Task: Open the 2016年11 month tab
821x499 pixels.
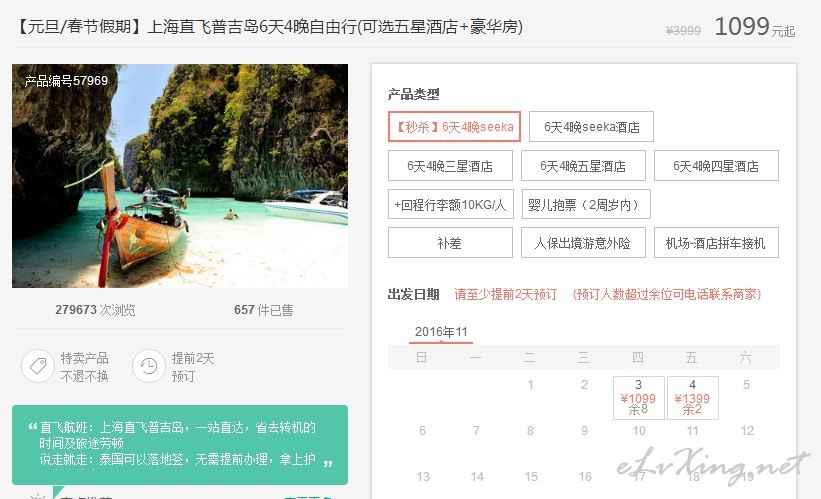Action: (441, 332)
